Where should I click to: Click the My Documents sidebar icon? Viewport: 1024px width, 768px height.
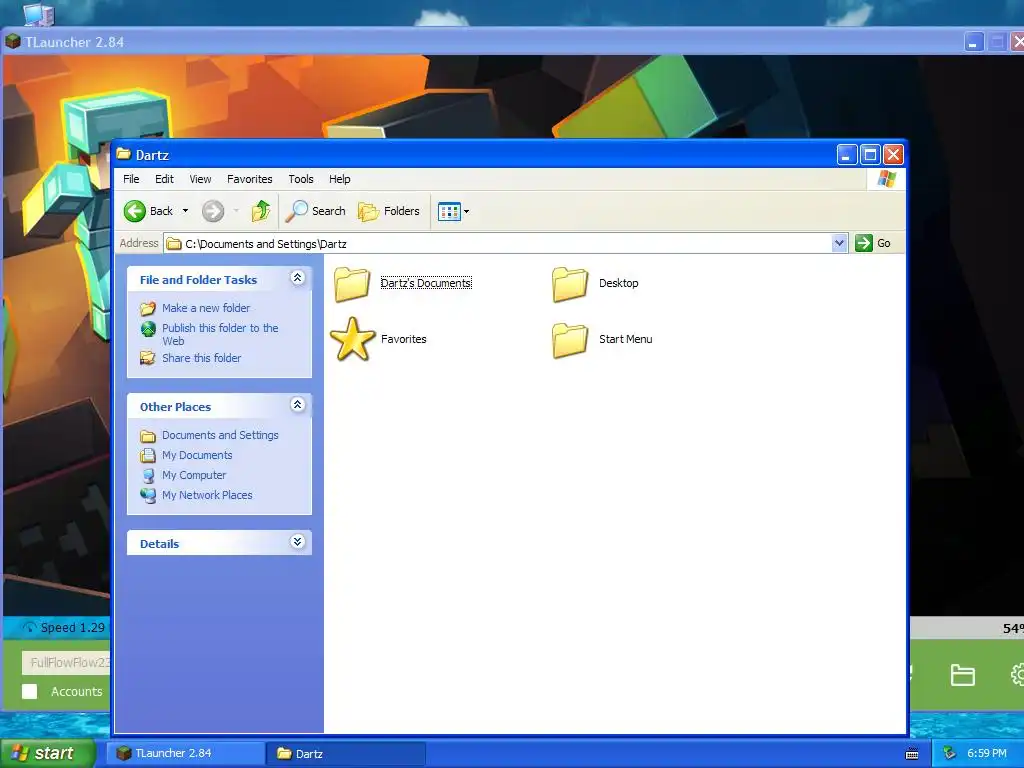click(148, 455)
